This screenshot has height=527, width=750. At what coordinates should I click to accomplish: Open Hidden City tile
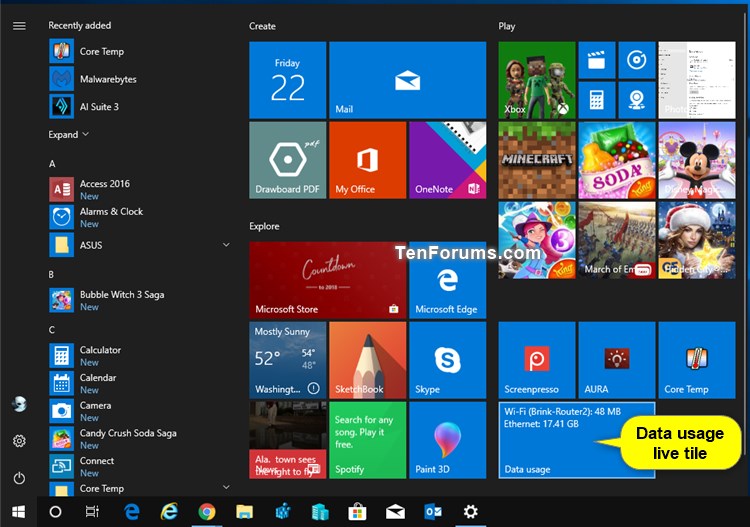(697, 240)
